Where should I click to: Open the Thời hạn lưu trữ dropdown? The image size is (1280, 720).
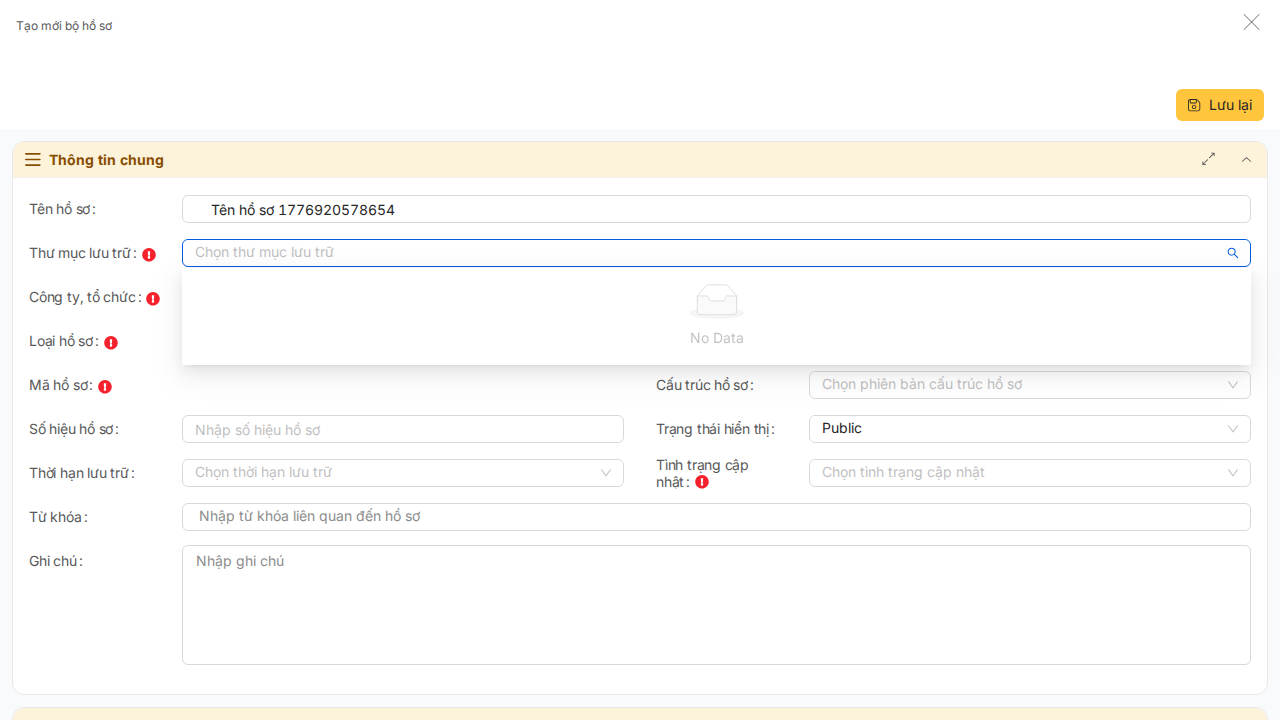(x=402, y=473)
